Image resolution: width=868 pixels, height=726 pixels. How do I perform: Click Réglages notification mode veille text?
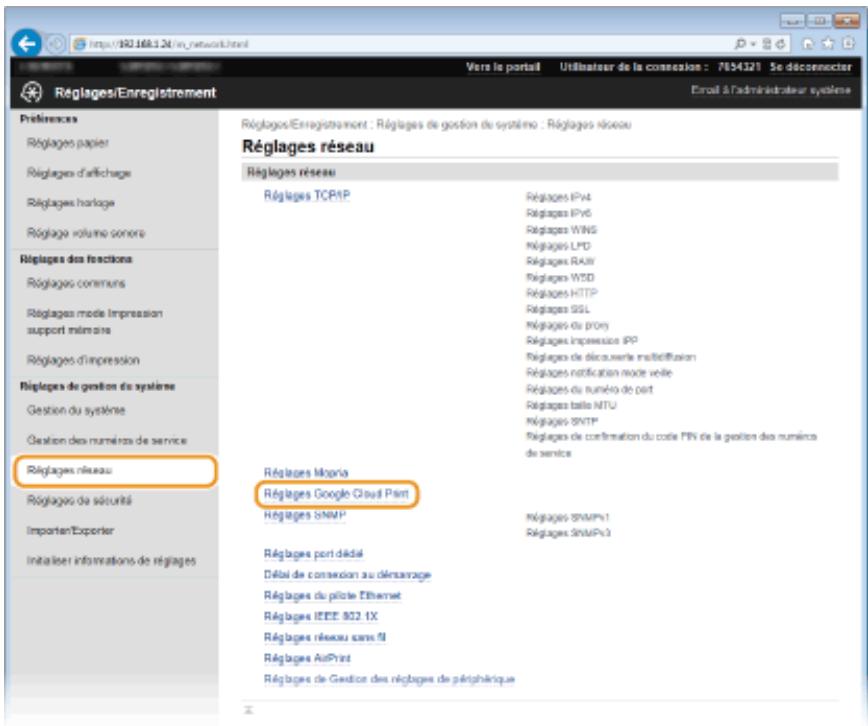click(599, 373)
